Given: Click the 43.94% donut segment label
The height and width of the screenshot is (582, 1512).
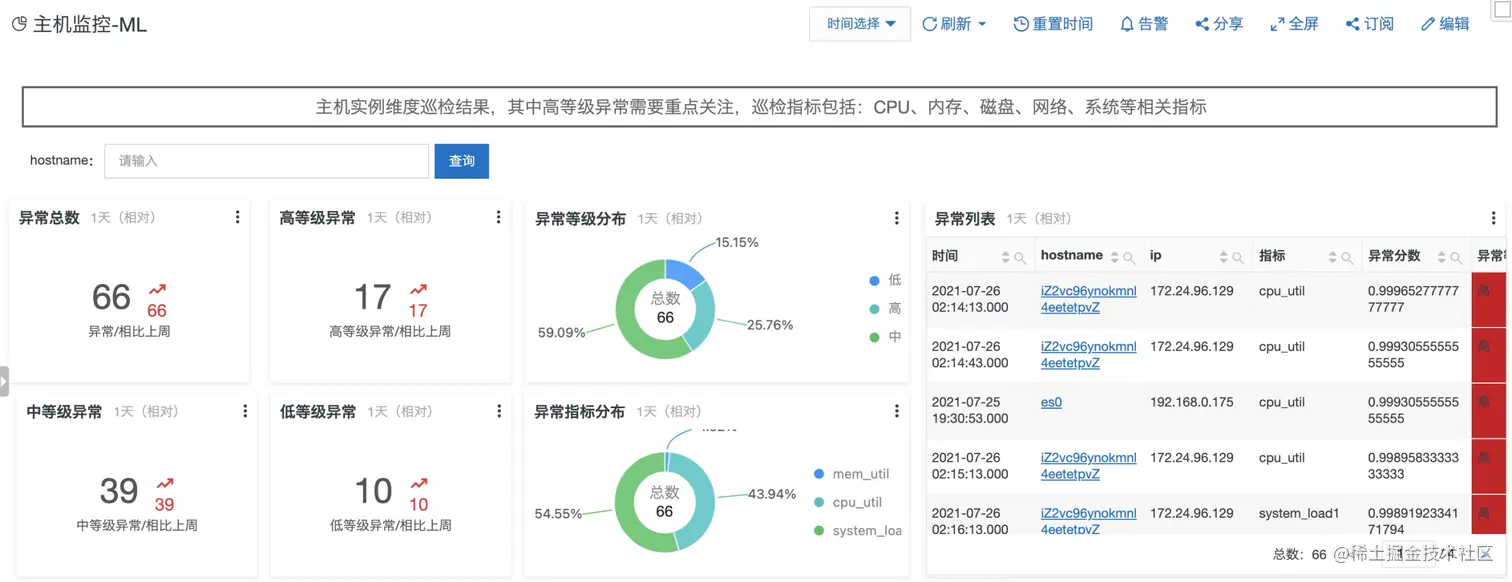Looking at the screenshot, I should (772, 494).
